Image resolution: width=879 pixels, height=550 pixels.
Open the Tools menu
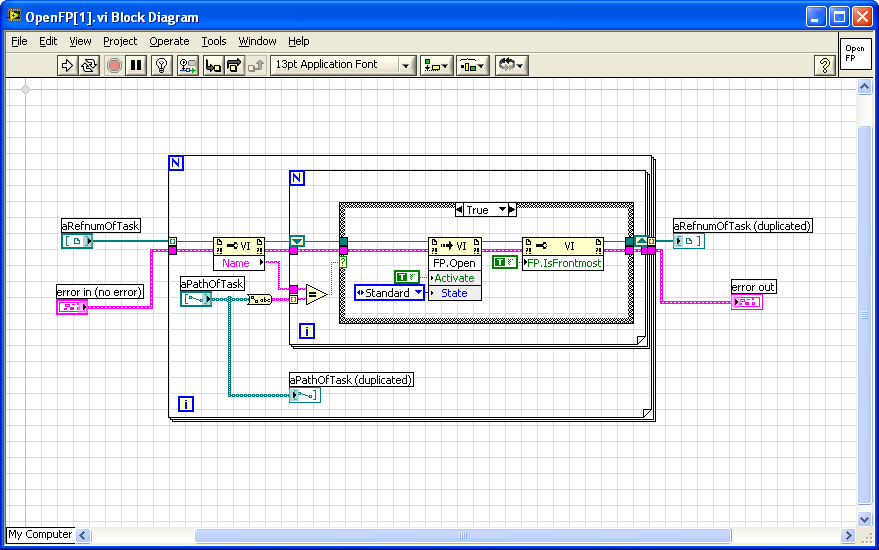214,41
